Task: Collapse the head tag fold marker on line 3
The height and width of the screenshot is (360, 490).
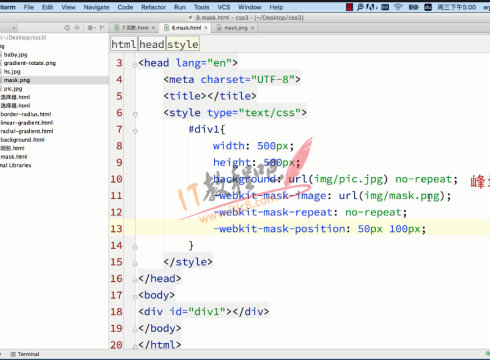Action: 135,64
